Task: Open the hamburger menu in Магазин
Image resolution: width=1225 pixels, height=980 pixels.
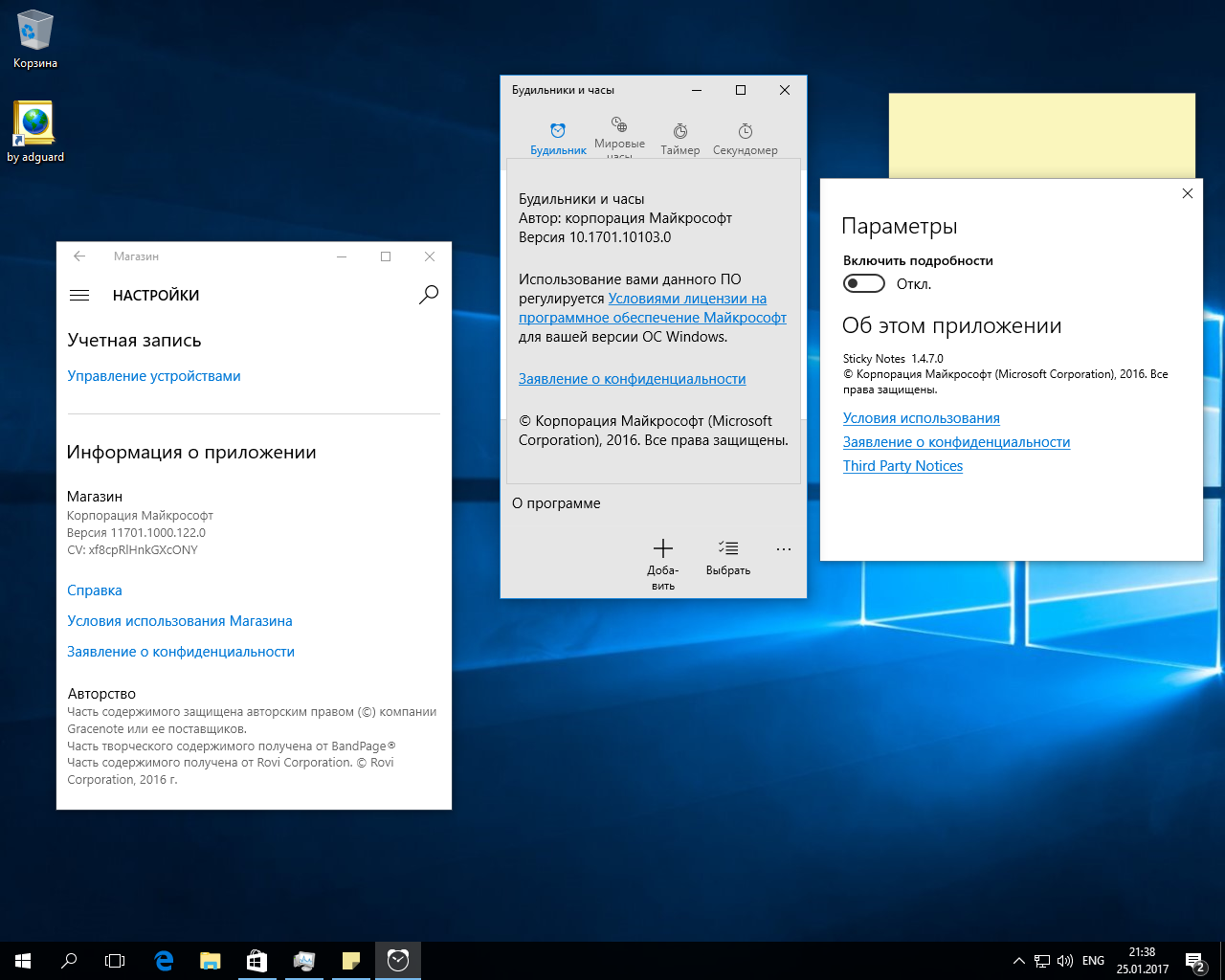Action: tap(79, 296)
